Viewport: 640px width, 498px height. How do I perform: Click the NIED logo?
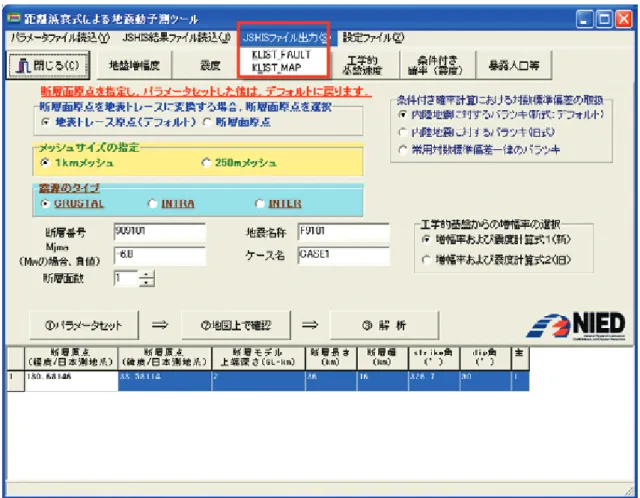point(576,326)
